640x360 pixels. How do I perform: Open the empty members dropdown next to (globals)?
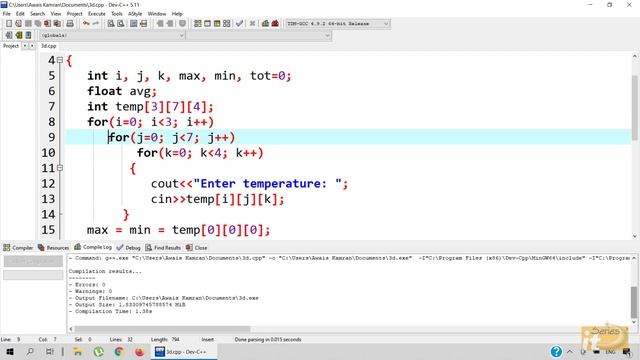258,36
